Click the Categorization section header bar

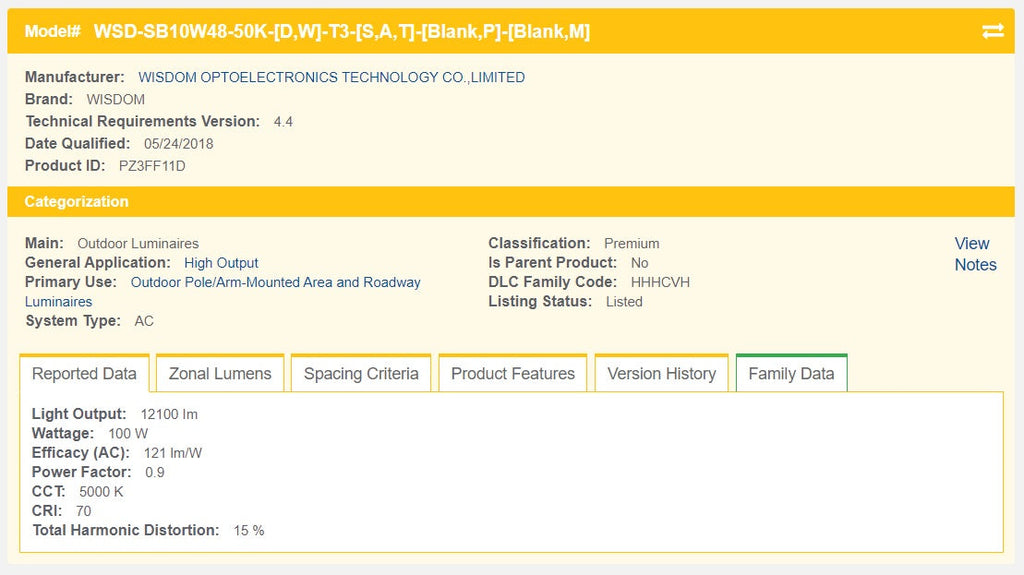511,201
